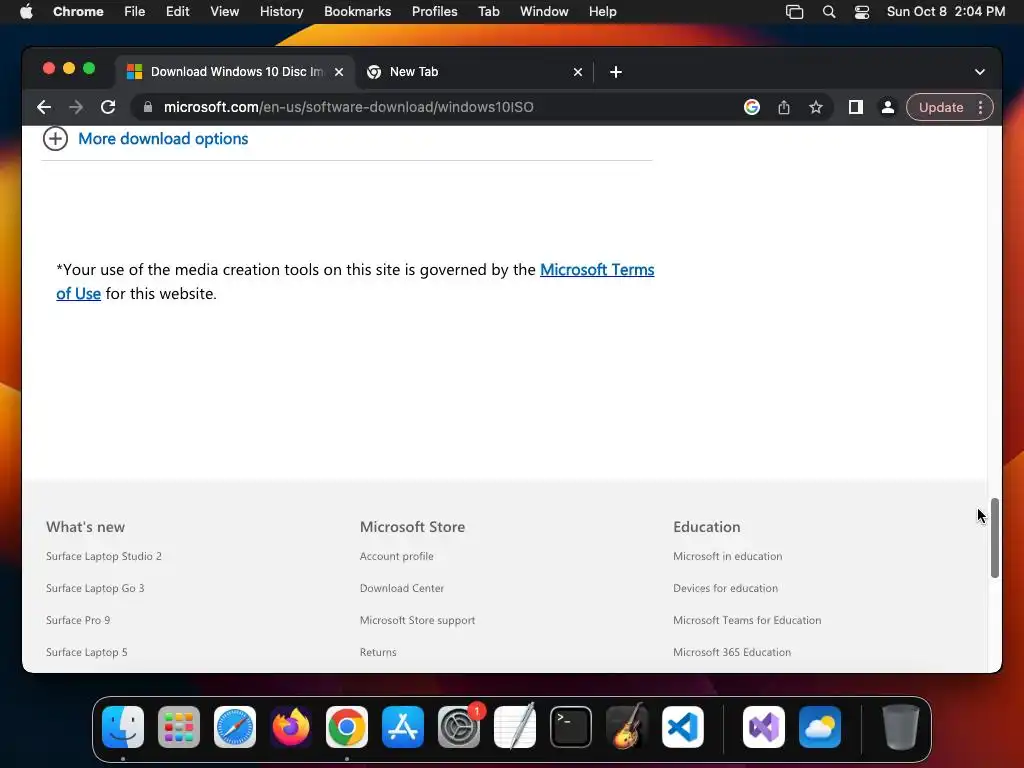Close the Download Windows 10 tab
Viewport: 1024px width, 768px height.
click(x=339, y=72)
